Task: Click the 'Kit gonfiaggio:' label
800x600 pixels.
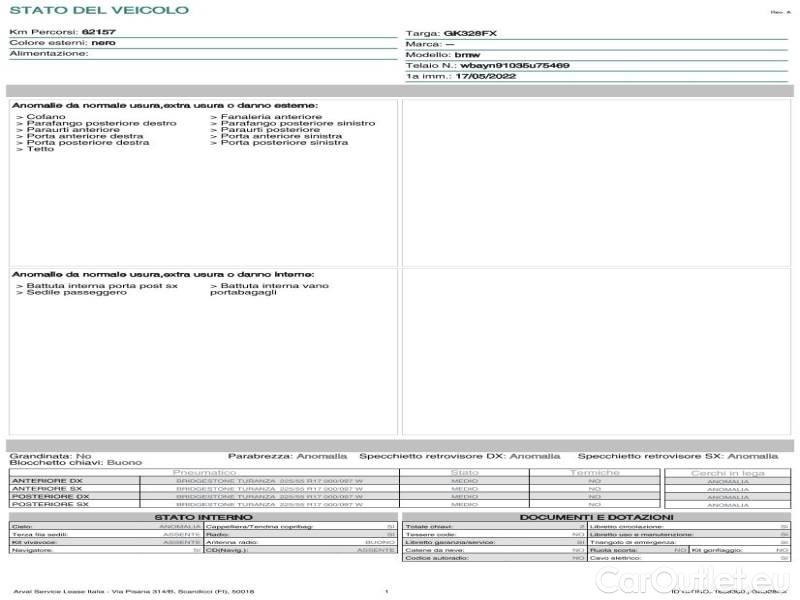Action: click(x=717, y=551)
